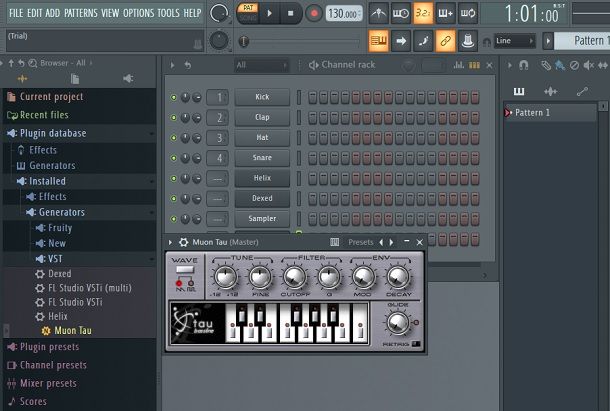Open the Line snap dropdown
610x411 pixels.
[x=514, y=40]
